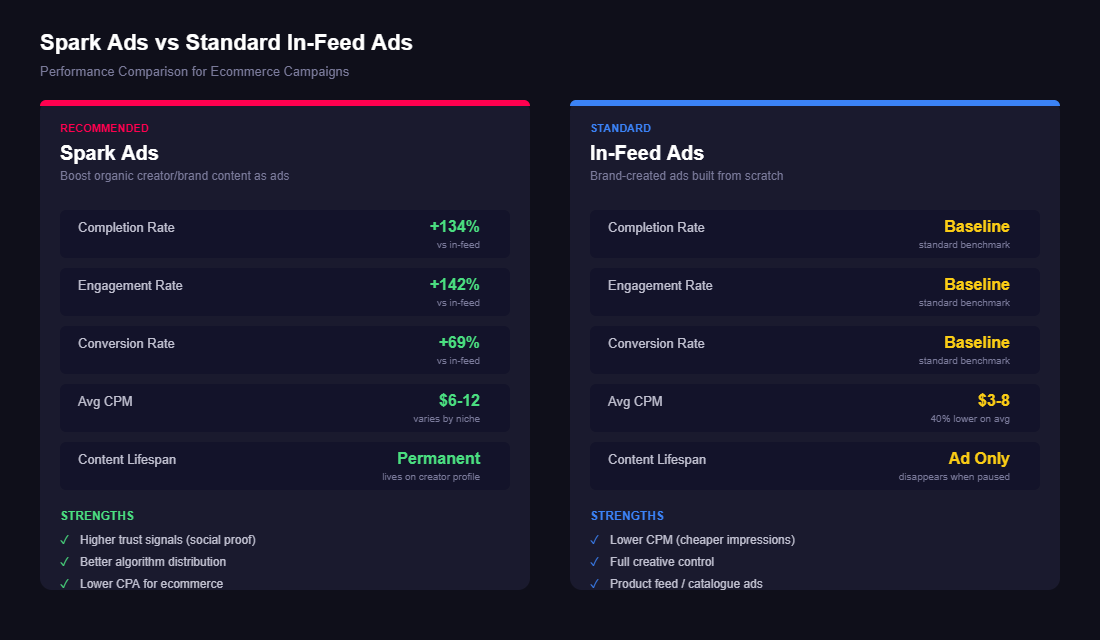Click the Engagement Rate row on In-Feed Ads

point(814,291)
